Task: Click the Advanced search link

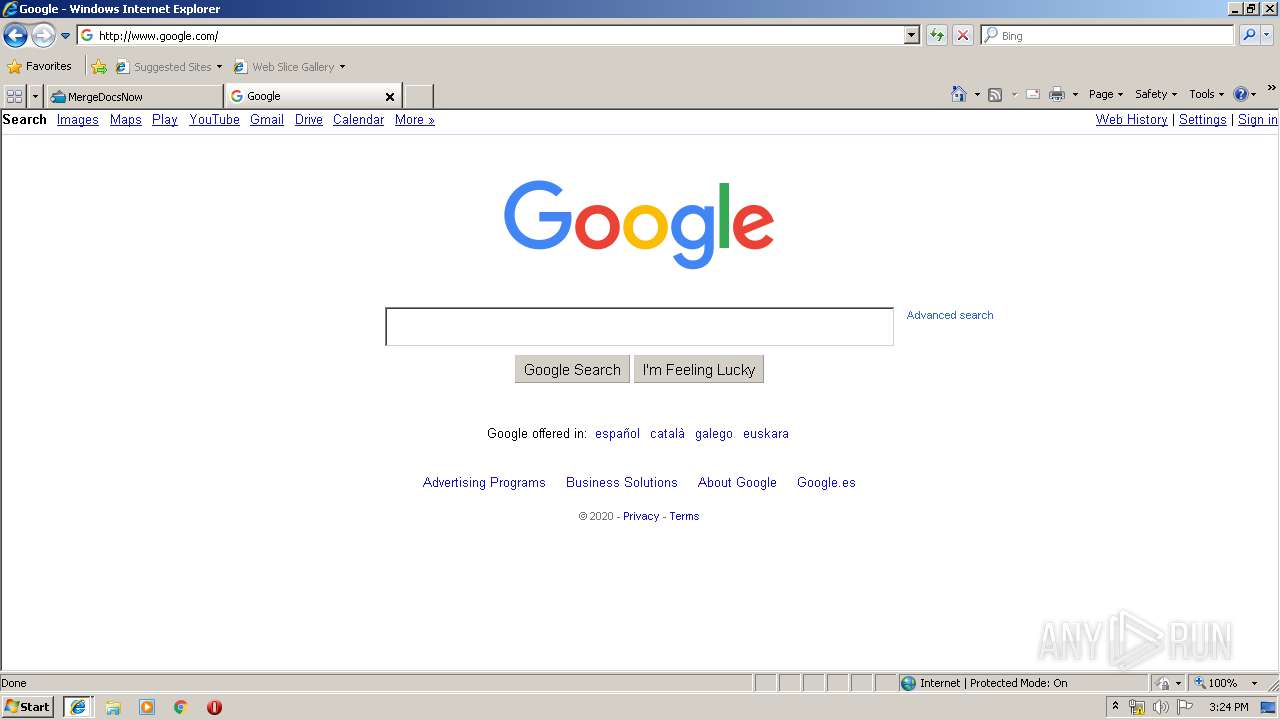Action: click(949, 315)
